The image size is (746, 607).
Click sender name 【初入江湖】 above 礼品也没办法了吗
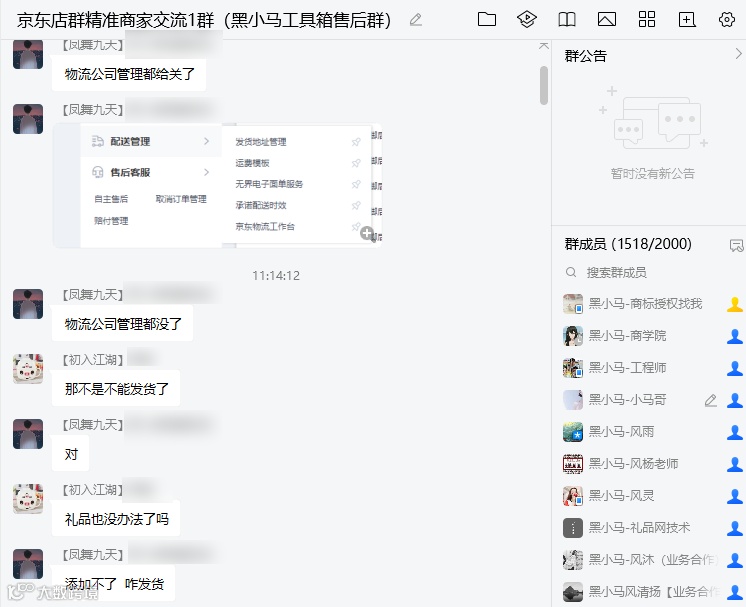93,490
